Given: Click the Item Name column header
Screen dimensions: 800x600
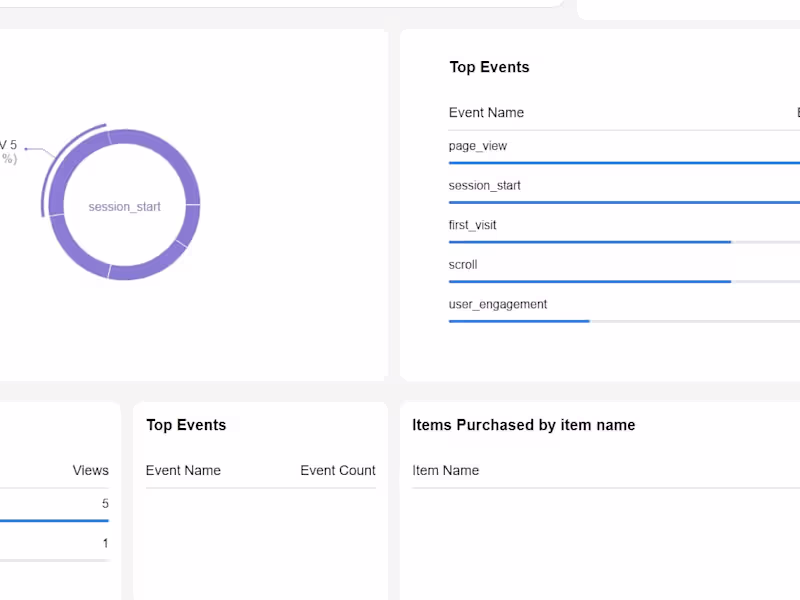Looking at the screenshot, I should pyautogui.click(x=446, y=470).
